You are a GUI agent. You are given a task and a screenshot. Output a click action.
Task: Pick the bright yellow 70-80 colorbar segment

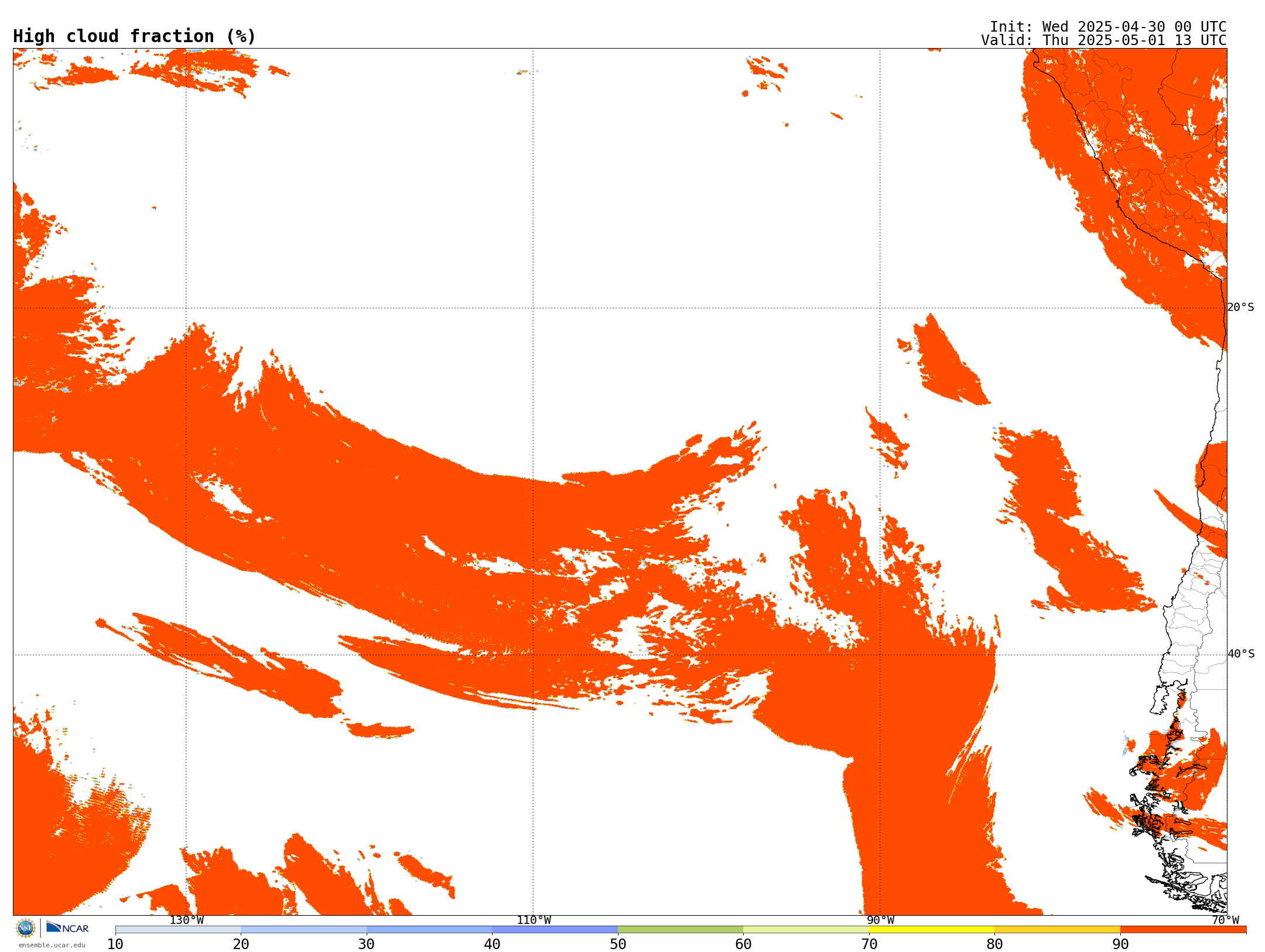932,929
